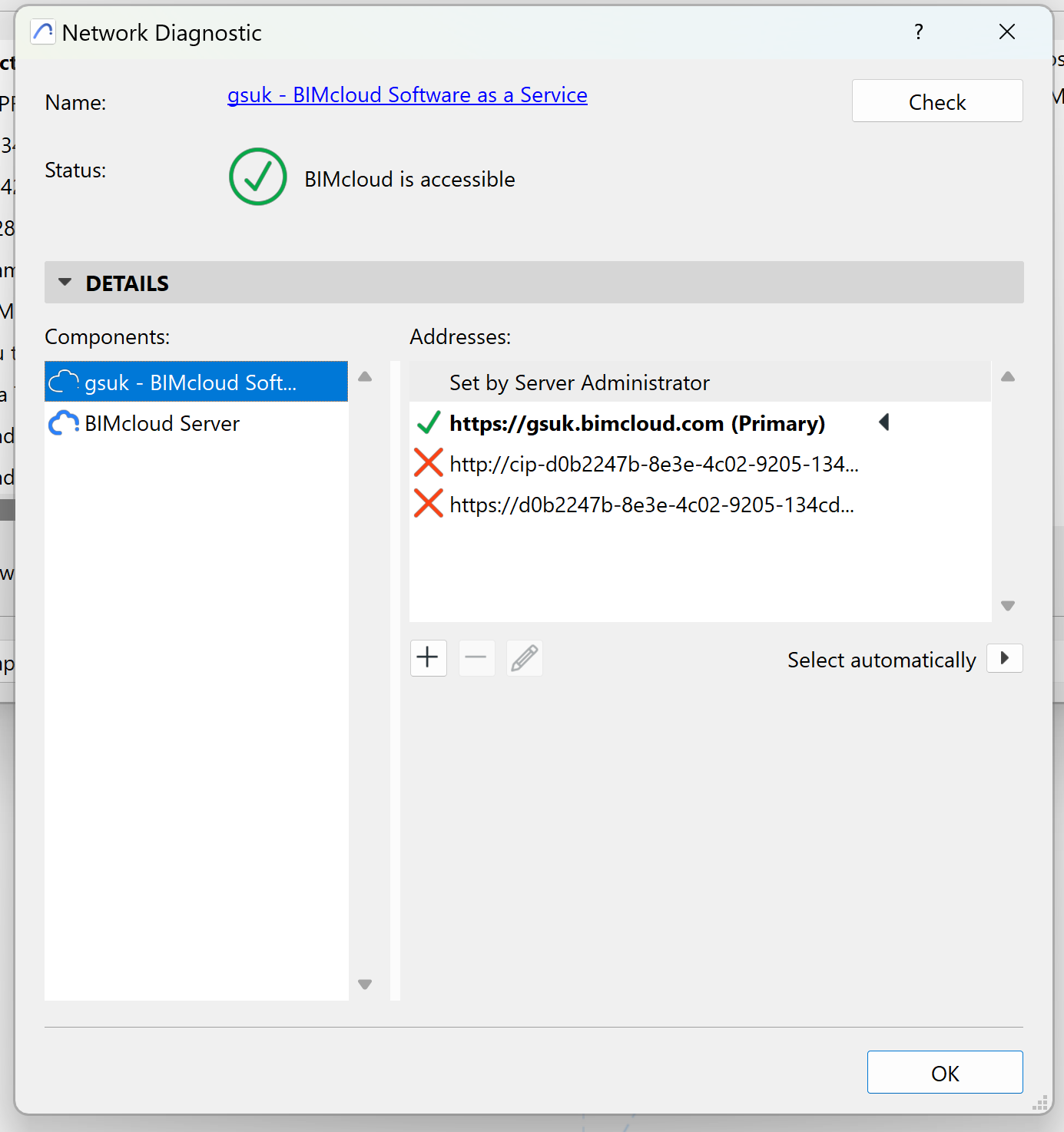Screen dimensions: 1064x1132
Task: Click the Select automatically label
Action: [x=881, y=660]
